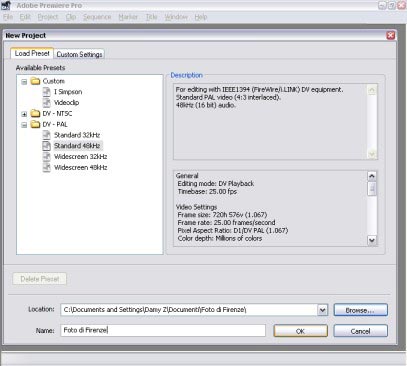
Task: Click the description box scroll-up arrow
Action: coord(372,90)
